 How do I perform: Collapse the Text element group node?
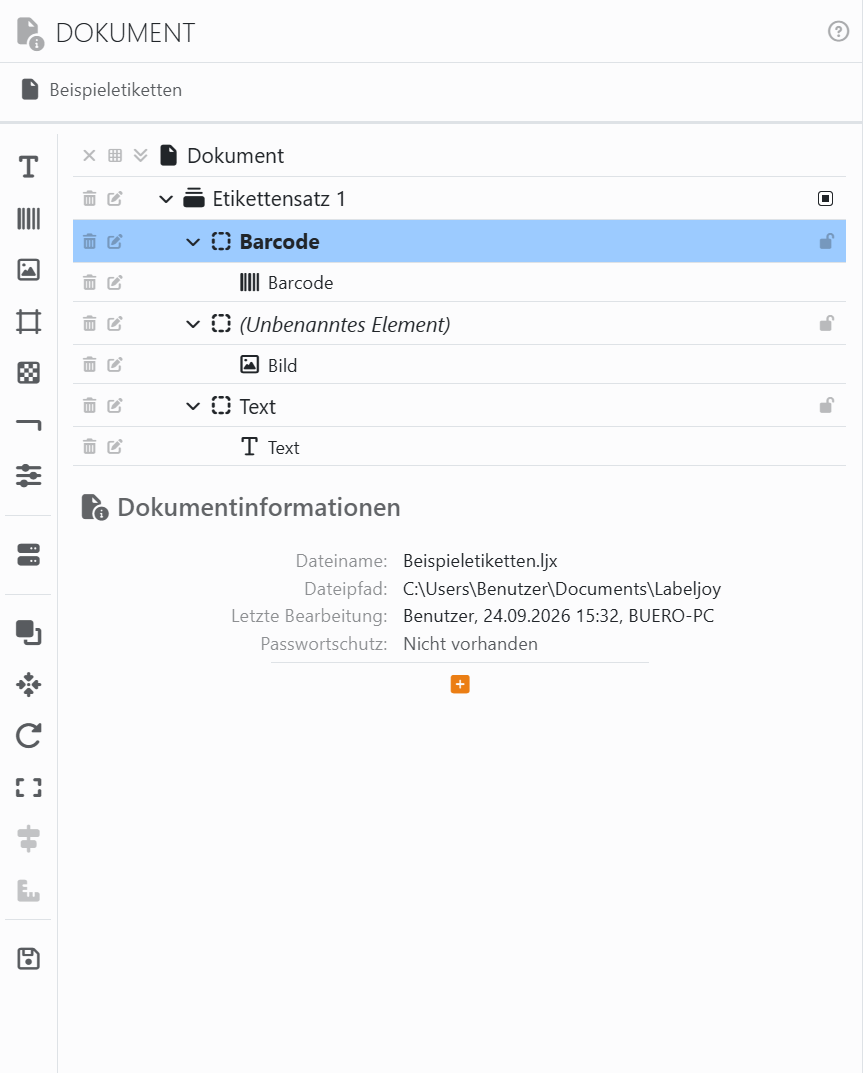pyautogui.click(x=193, y=406)
